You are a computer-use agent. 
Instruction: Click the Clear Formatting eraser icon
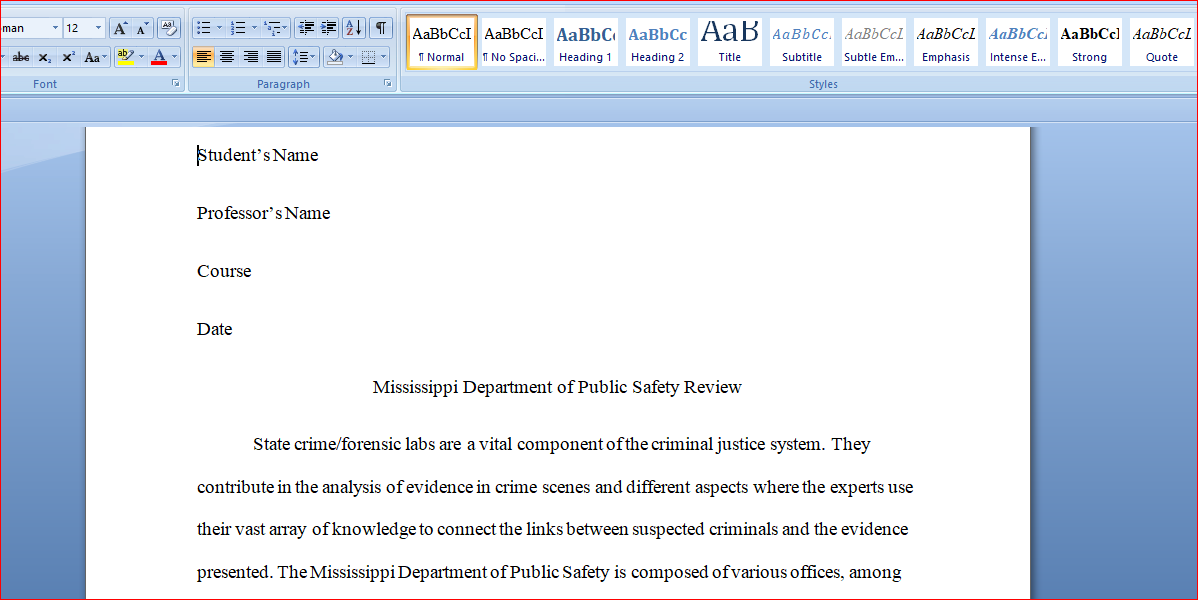[x=169, y=28]
